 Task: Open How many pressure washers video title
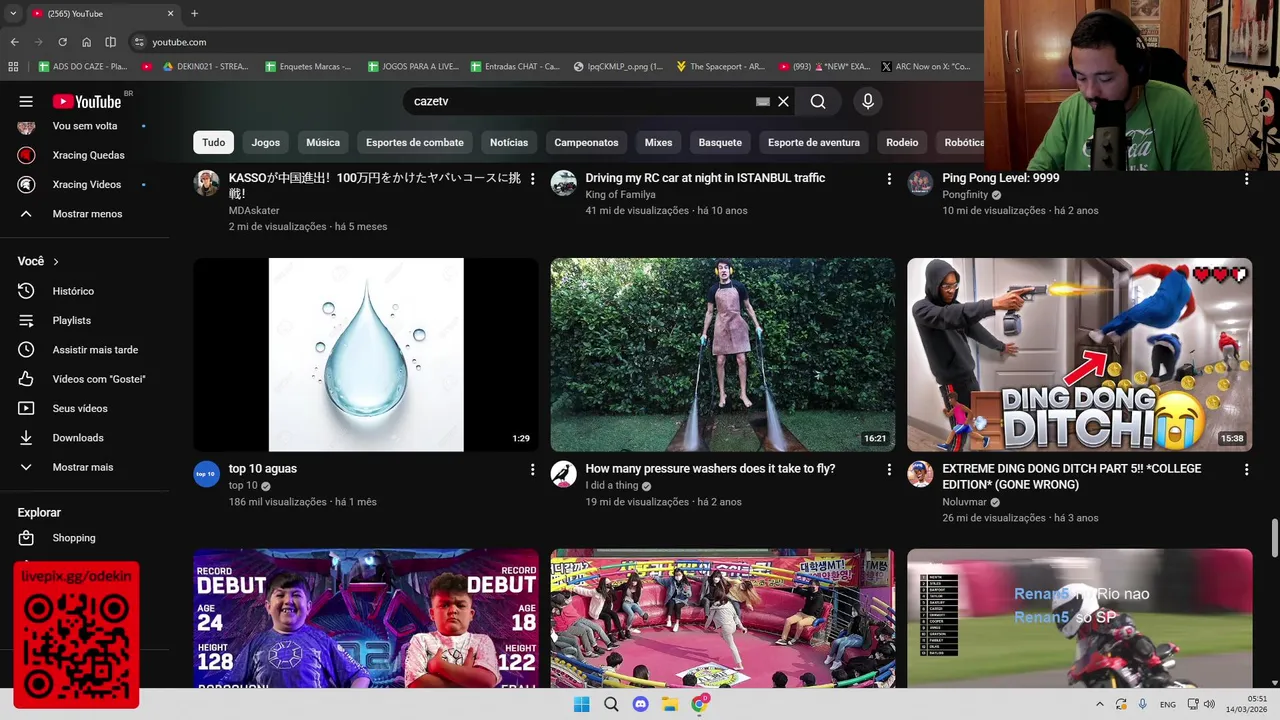(710, 469)
